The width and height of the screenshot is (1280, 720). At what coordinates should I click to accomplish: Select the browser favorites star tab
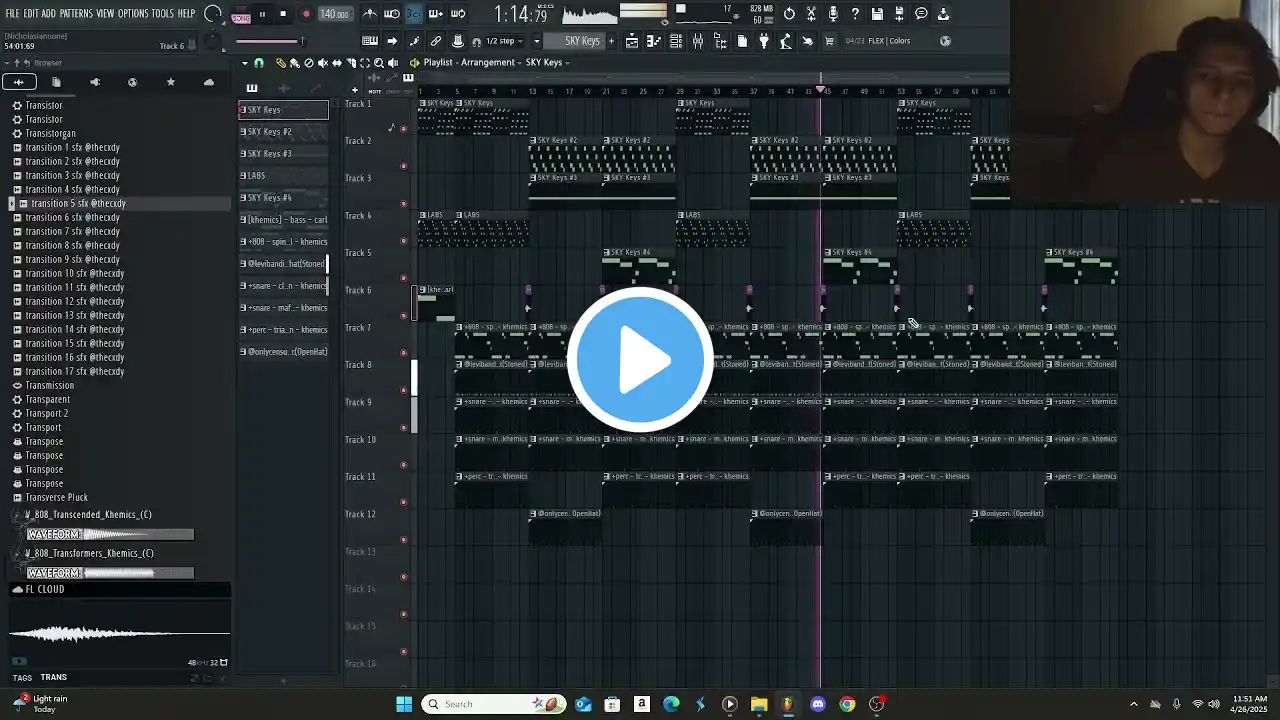click(171, 82)
